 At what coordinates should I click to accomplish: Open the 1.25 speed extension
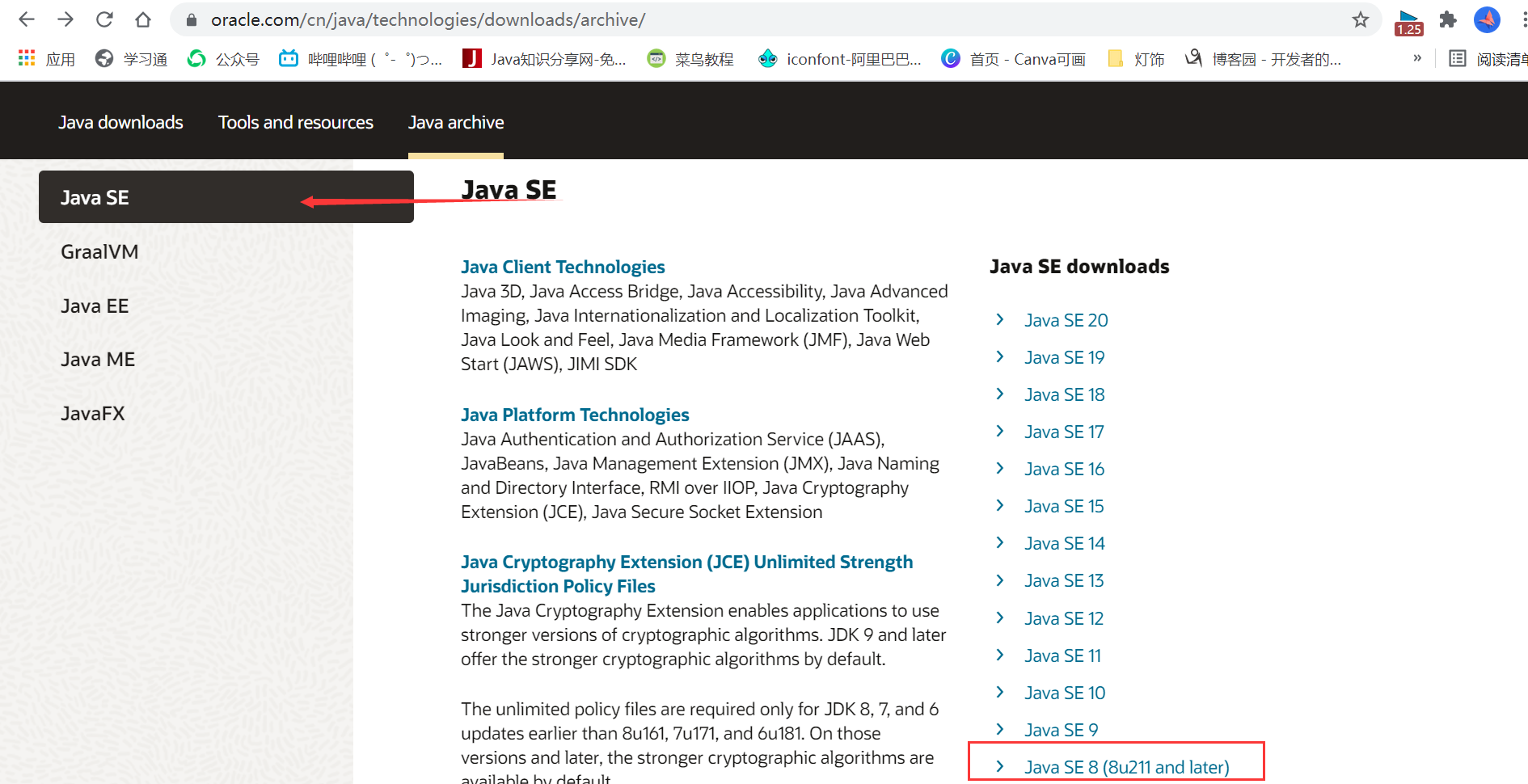(1409, 23)
